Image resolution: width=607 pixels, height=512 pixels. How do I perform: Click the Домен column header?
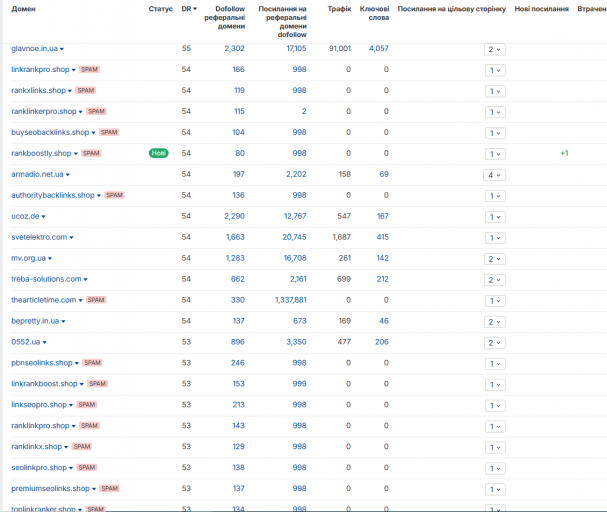[x=23, y=9]
